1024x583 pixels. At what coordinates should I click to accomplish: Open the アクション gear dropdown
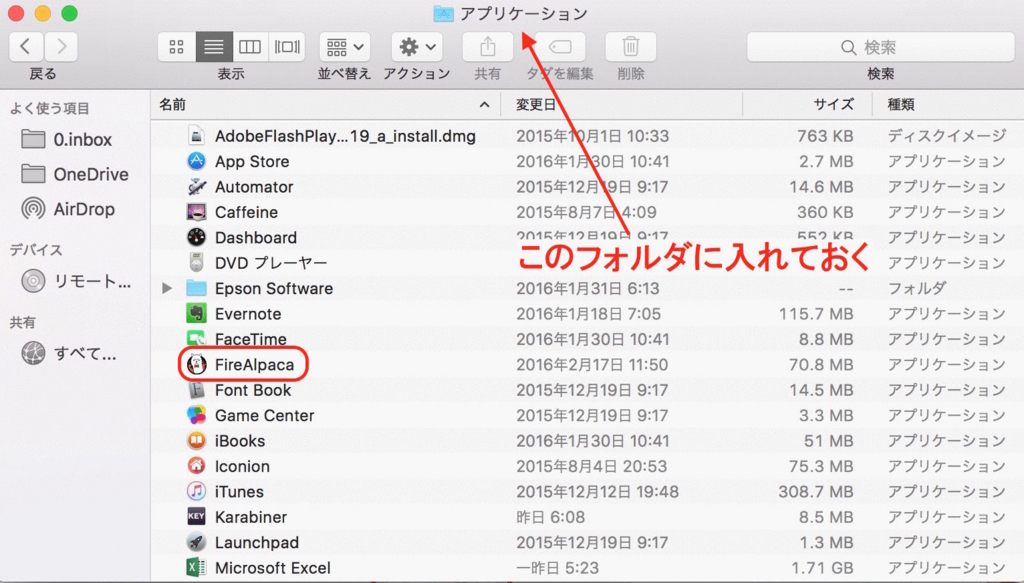tap(417, 46)
